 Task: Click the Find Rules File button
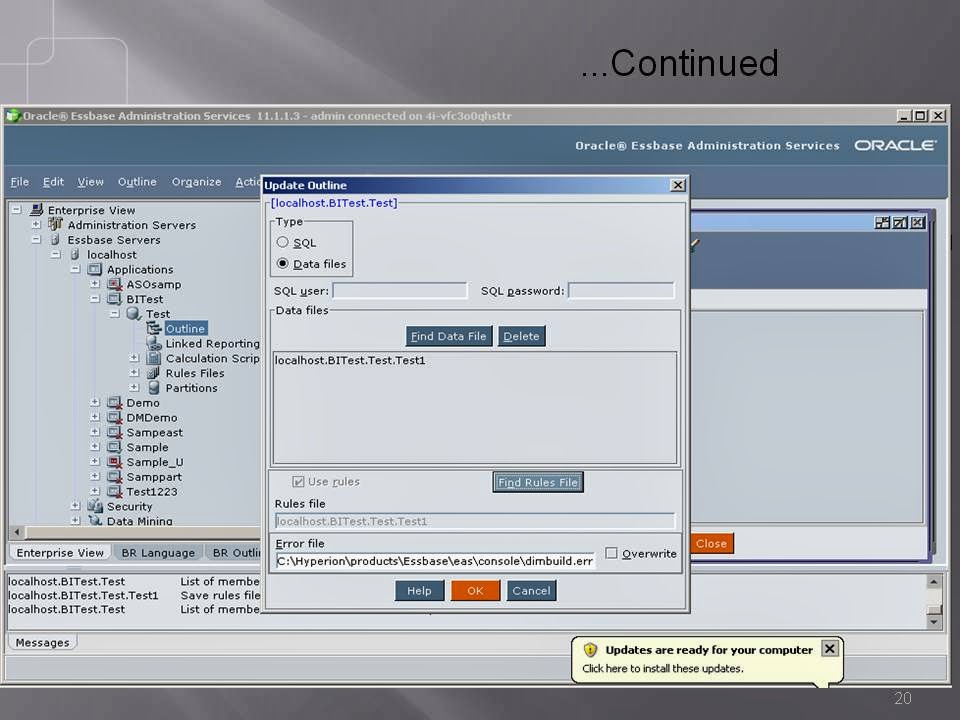tap(538, 482)
